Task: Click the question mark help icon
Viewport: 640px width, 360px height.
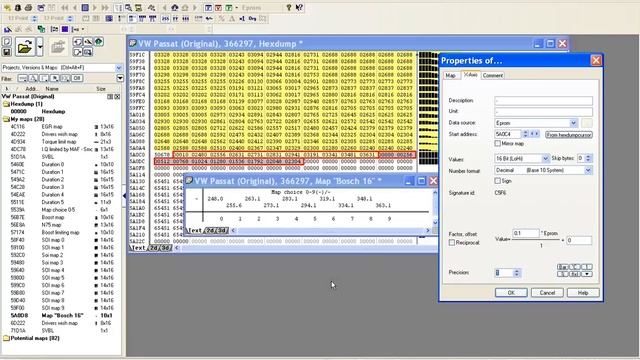Action: point(289,7)
